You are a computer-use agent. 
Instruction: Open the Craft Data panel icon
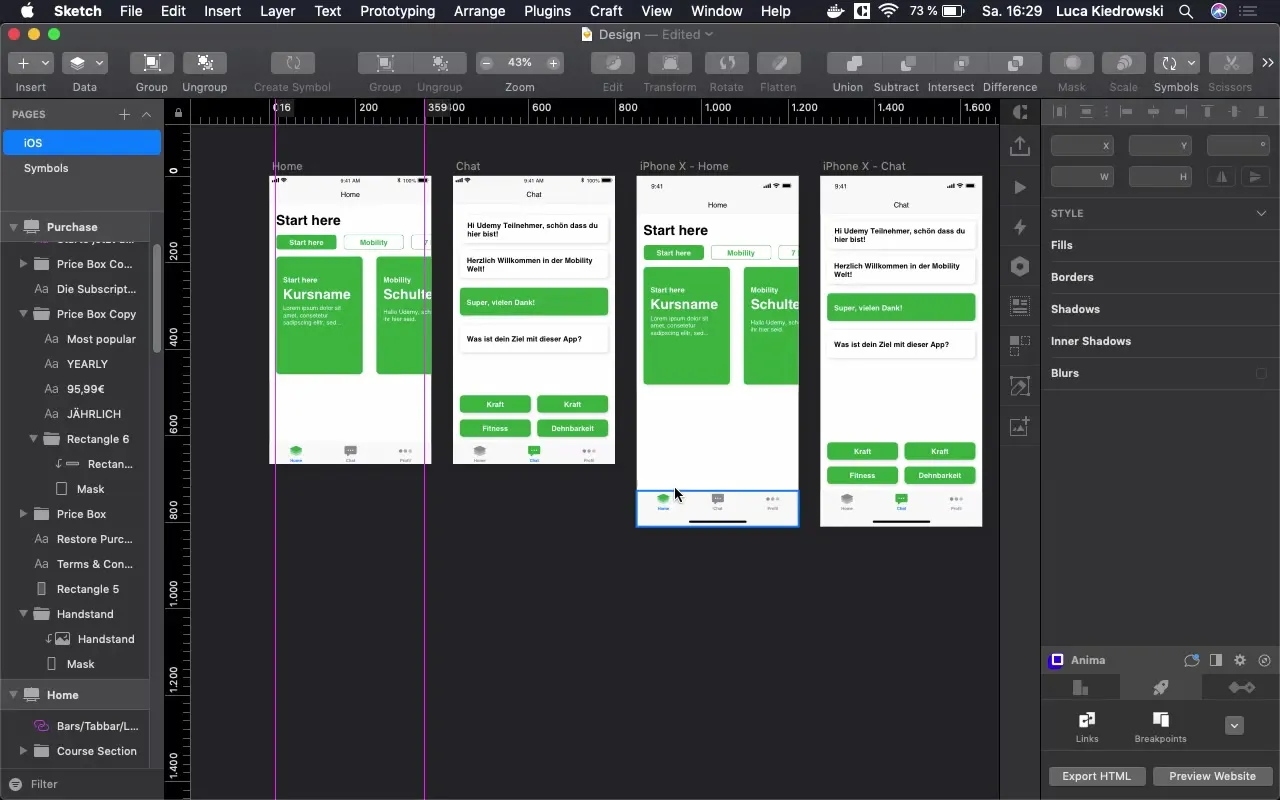(1020, 306)
